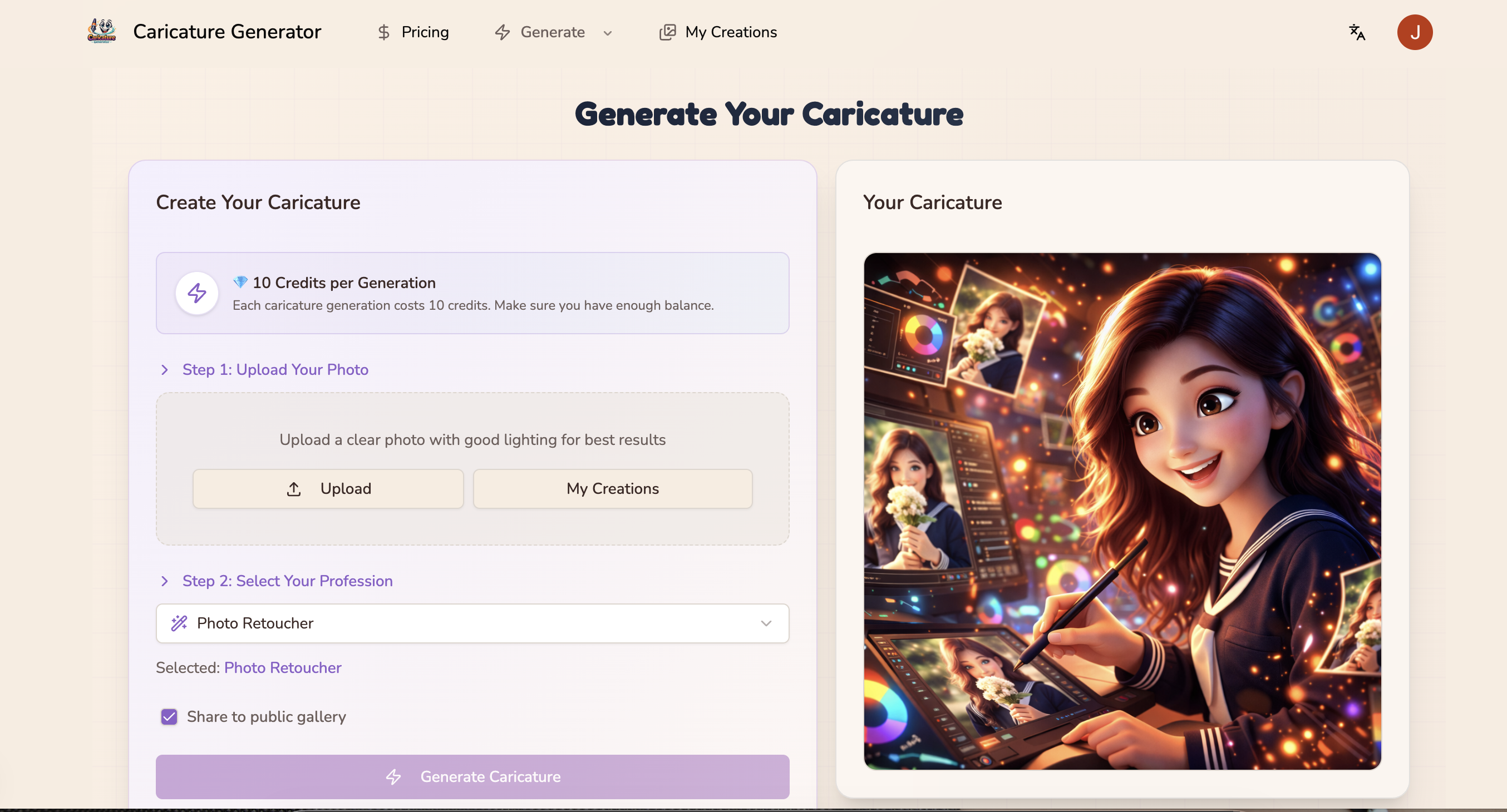Open the language translation icon
The width and height of the screenshot is (1507, 812).
point(1357,32)
